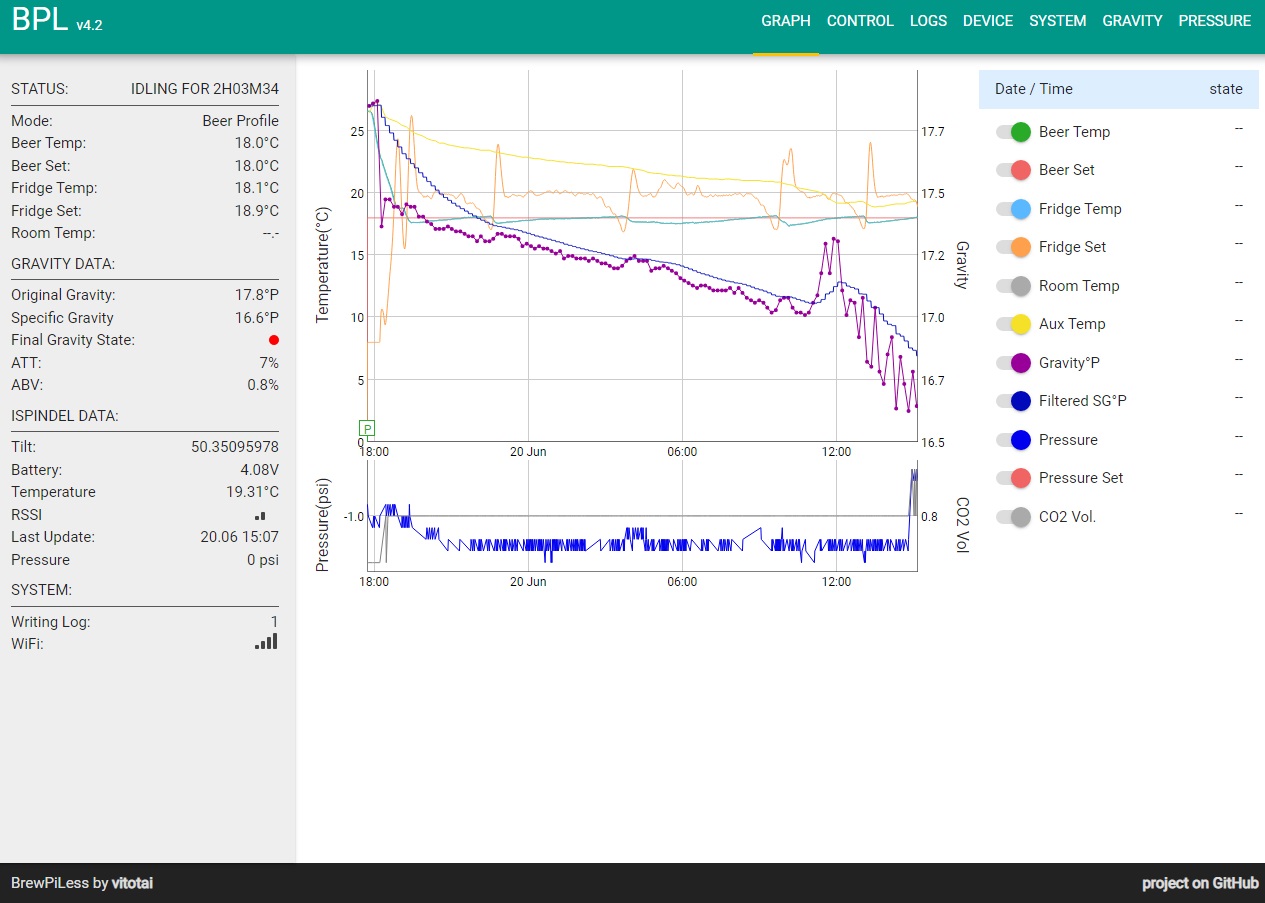Toggle the Aux Temp series switch
Image resolution: width=1265 pixels, height=903 pixels.
1013,324
